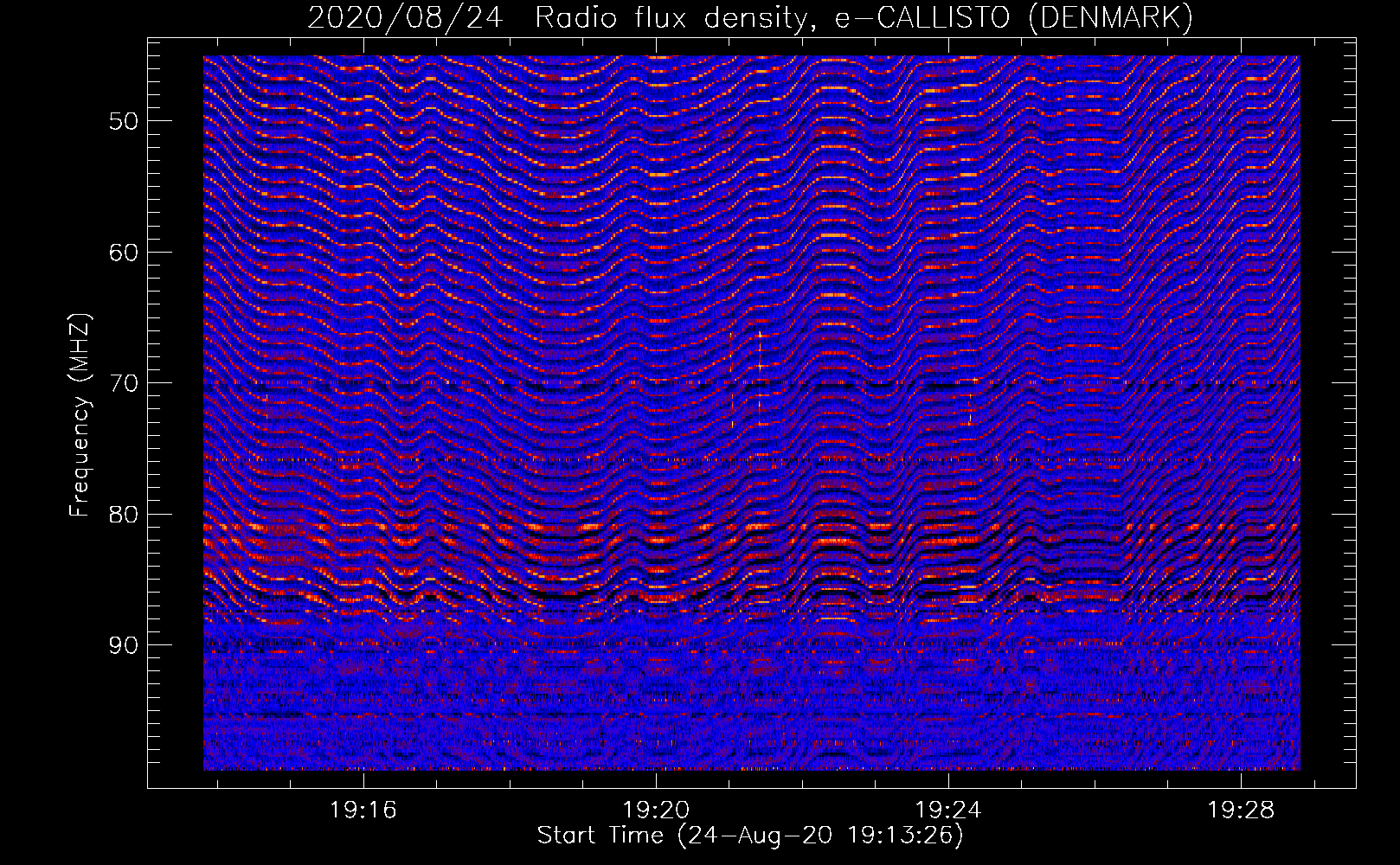Click the 'Start Time (24-Aug-20 19:13:26)' label
Image resolution: width=1400 pixels, height=865 pixels.
coord(750,836)
